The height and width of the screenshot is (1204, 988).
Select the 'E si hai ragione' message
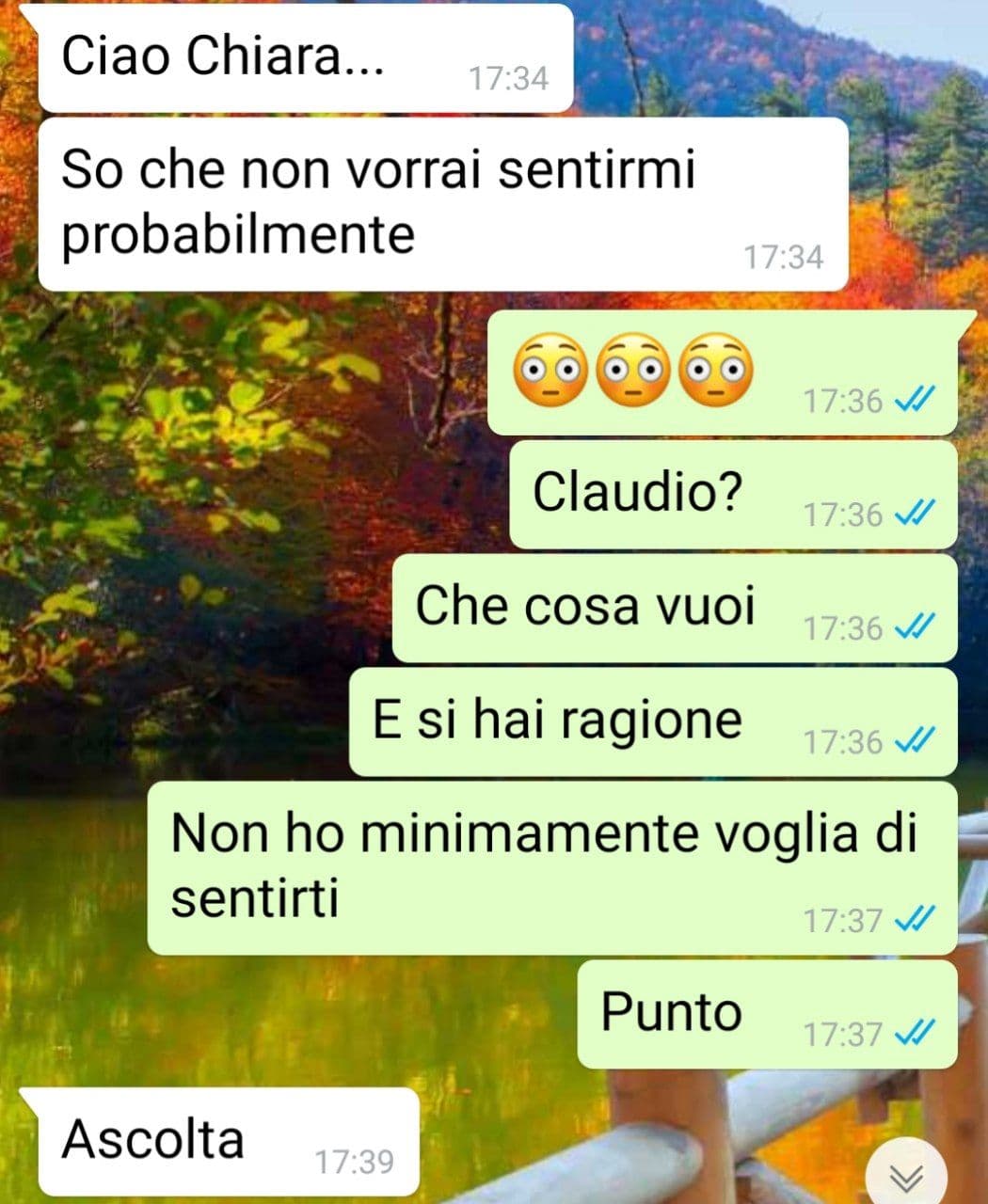coord(653,721)
